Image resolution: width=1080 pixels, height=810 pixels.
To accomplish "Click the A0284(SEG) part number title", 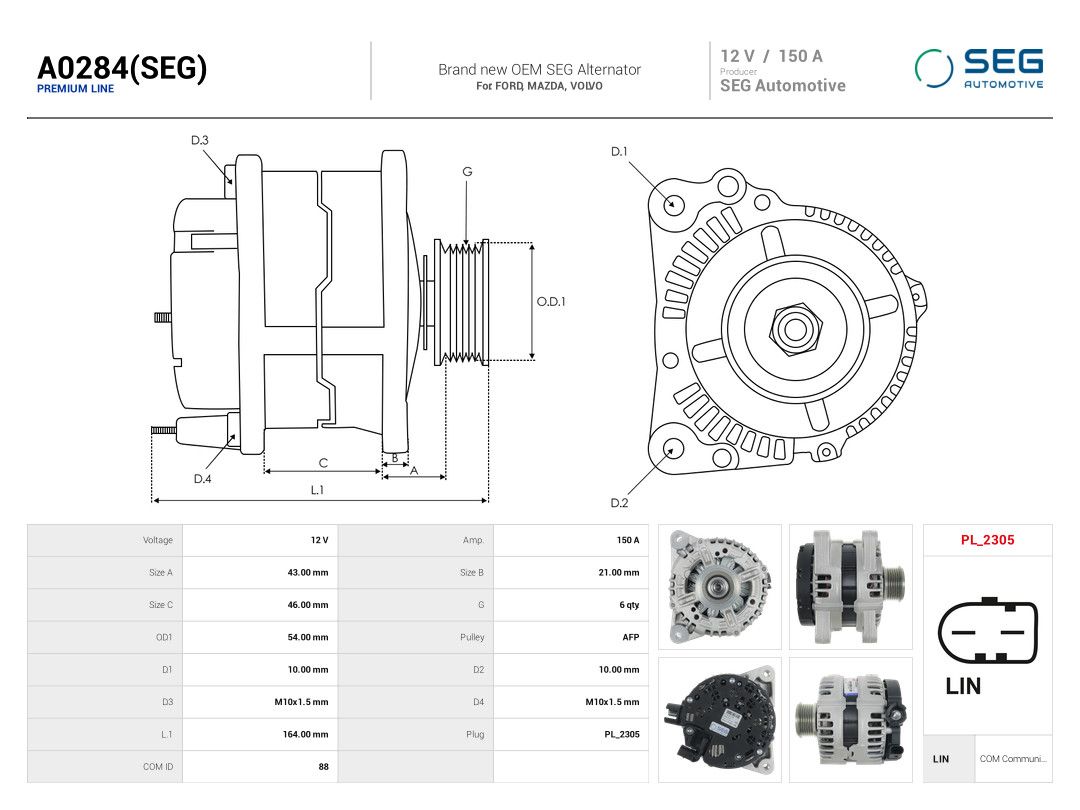I will (x=122, y=68).
